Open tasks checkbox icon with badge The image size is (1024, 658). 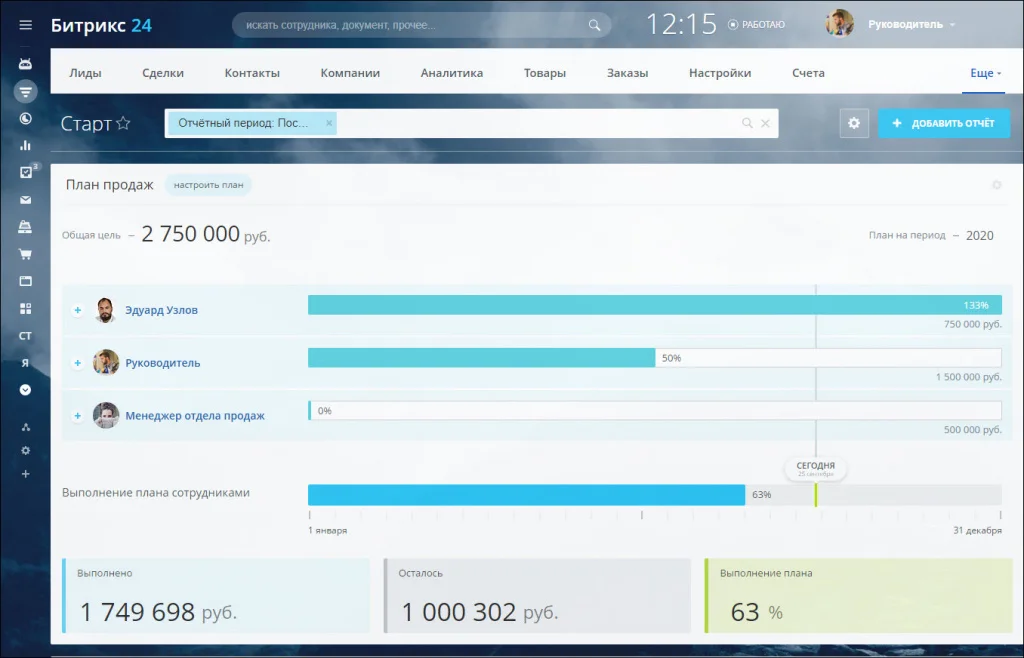(x=26, y=172)
